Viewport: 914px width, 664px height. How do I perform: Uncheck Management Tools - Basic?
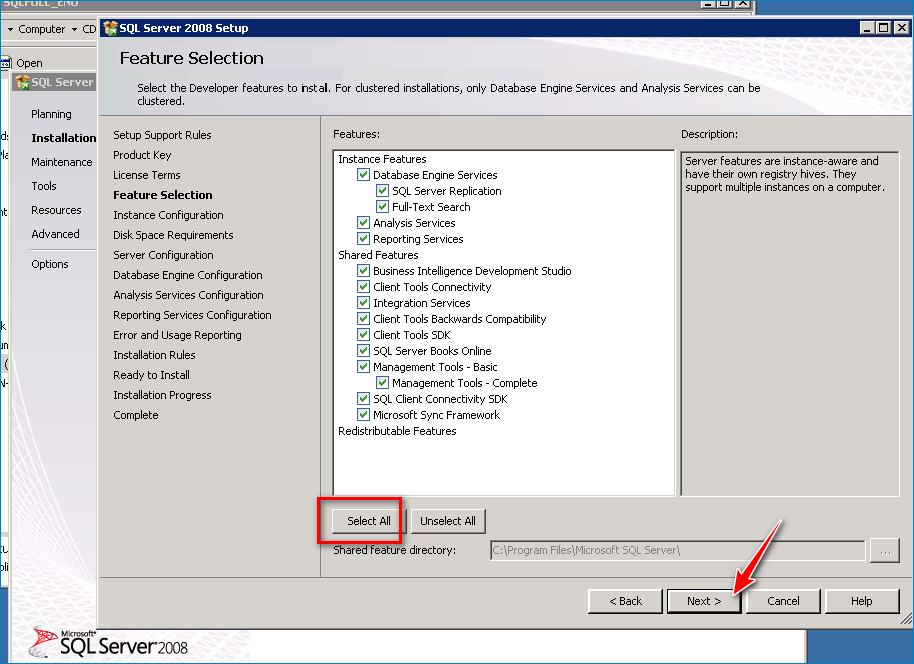(363, 367)
